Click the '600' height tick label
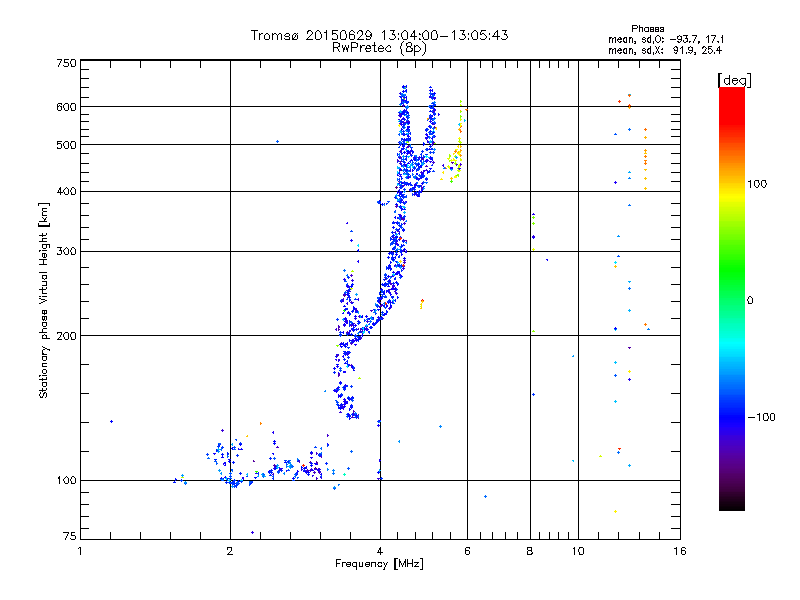 click(66, 107)
